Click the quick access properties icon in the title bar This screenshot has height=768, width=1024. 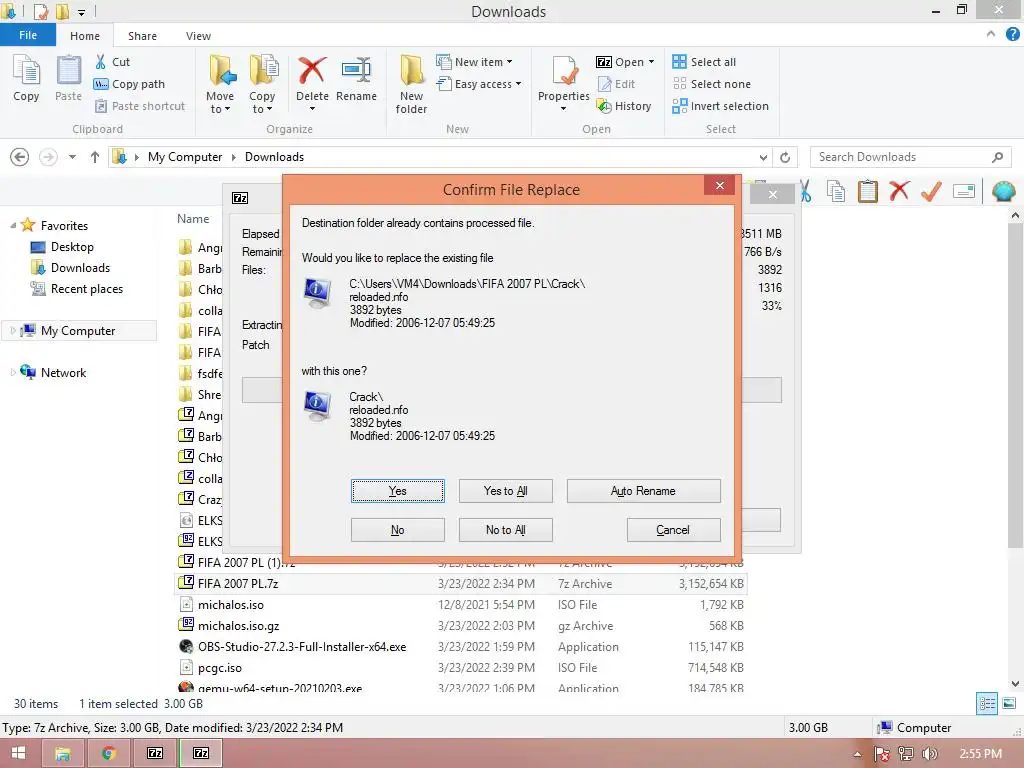tap(40, 11)
